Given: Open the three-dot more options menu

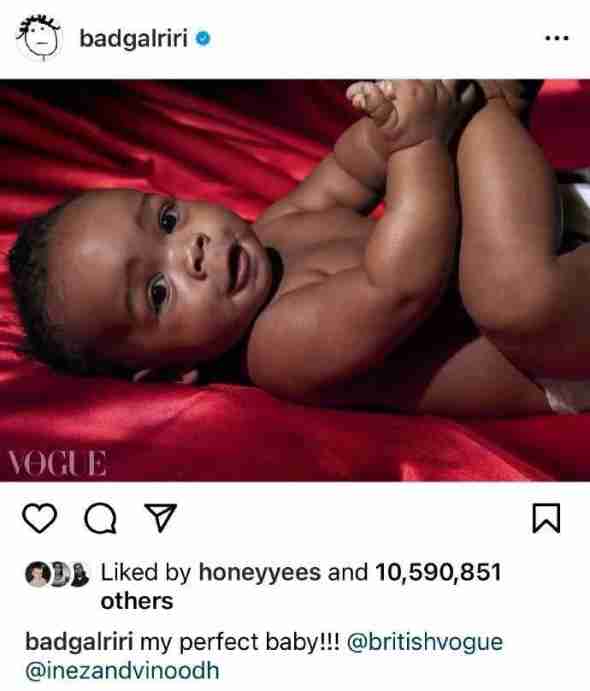Looking at the screenshot, I should click(557, 38).
